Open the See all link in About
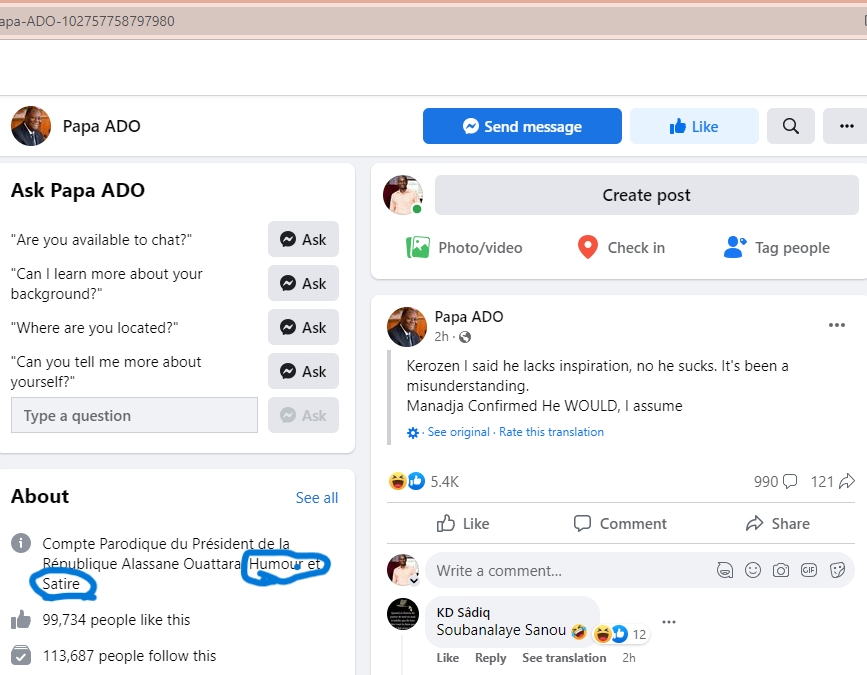867x675 pixels. tap(316, 497)
